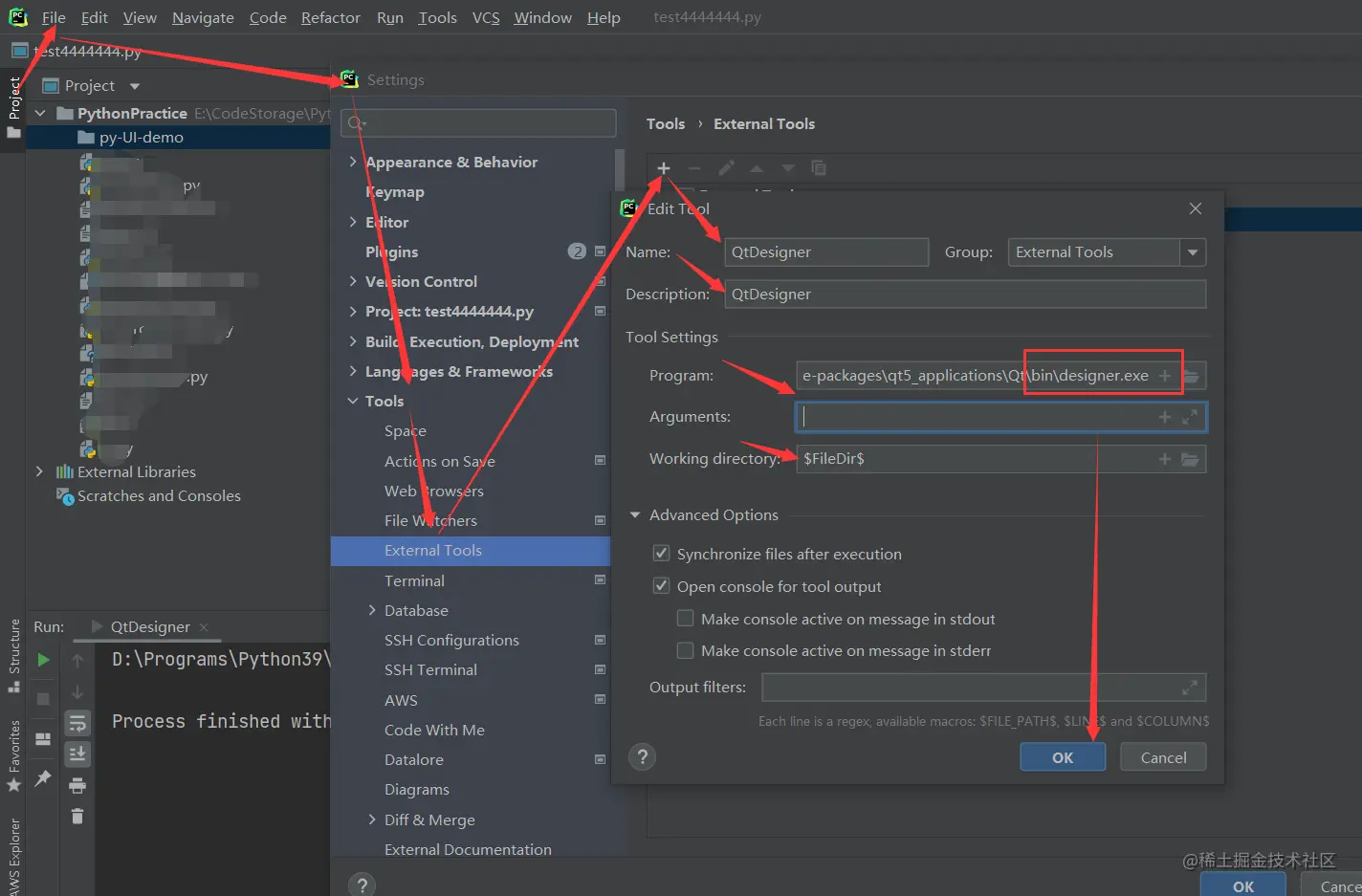
Task: Collapse the Advanced Options section
Action: tap(636, 514)
